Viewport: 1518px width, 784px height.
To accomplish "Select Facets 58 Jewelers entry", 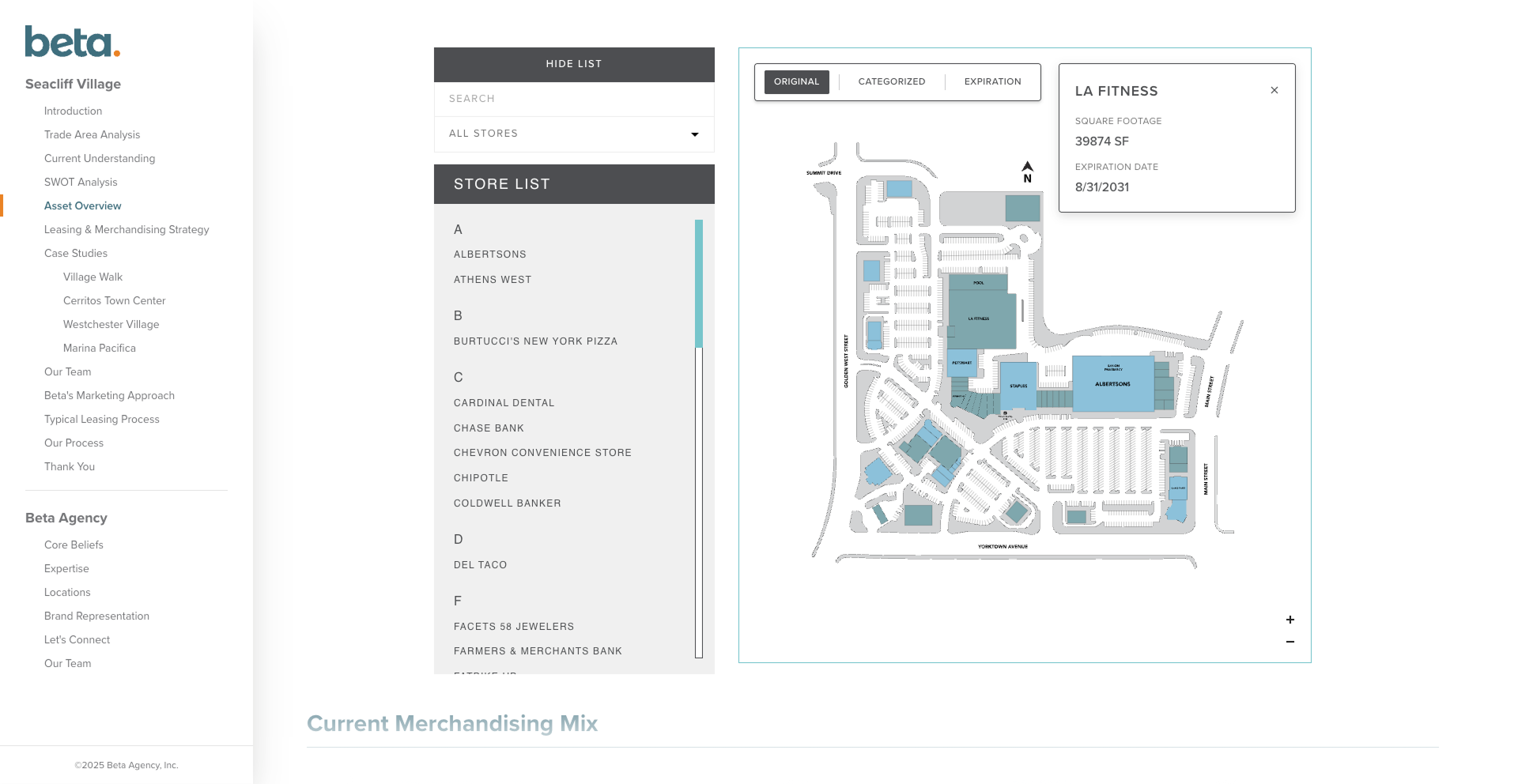I will coord(514,627).
